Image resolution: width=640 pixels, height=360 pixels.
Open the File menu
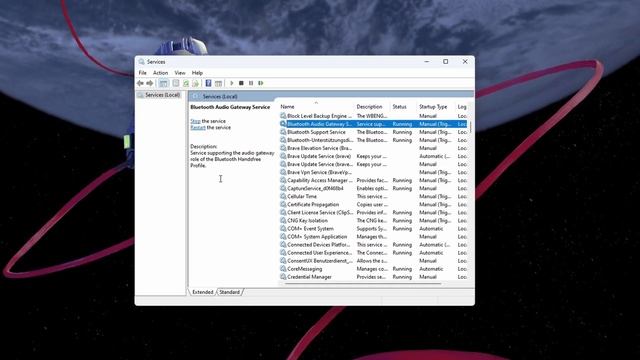coord(142,73)
